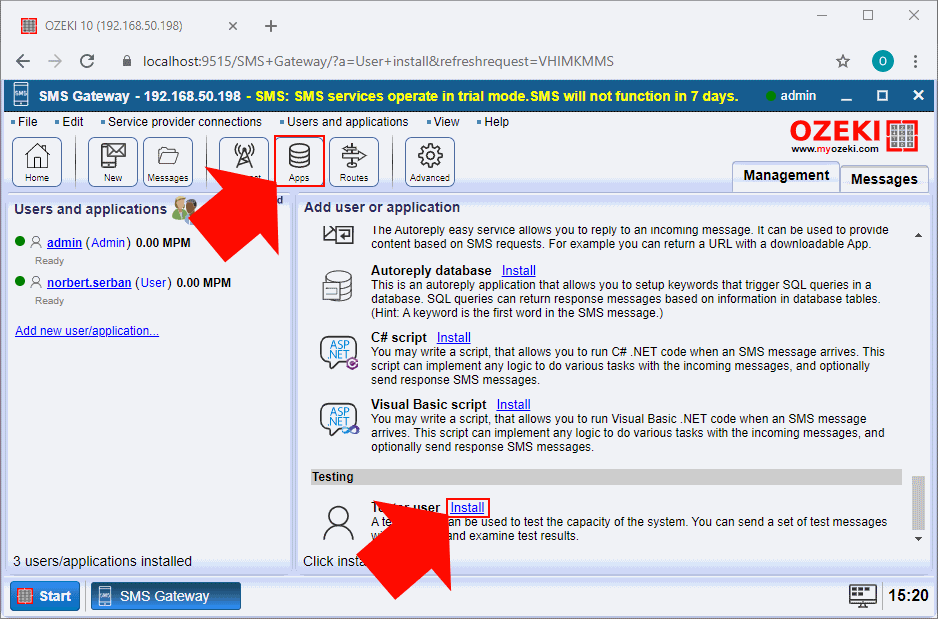Click the Users and applications people icon

pyautogui.click(x=184, y=209)
